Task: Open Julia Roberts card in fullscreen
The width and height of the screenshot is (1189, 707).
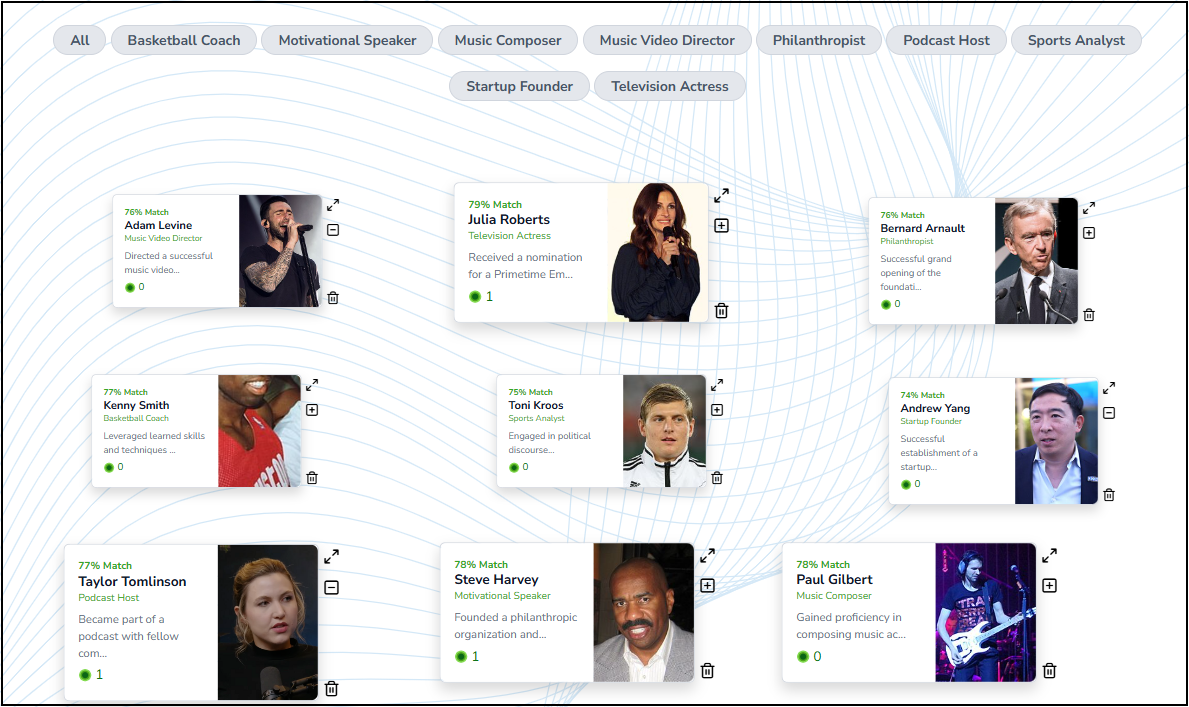Action: click(x=721, y=195)
